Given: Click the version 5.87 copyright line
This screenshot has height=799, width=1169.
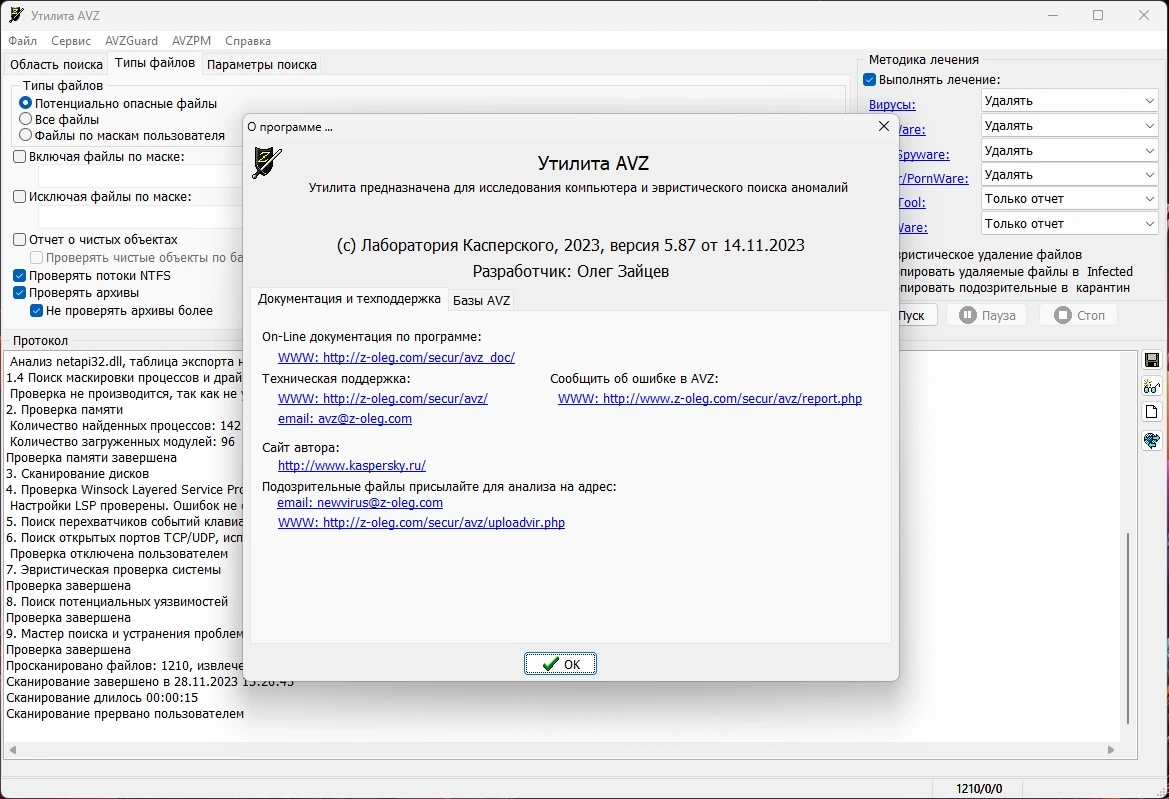Looking at the screenshot, I should tap(570, 245).
